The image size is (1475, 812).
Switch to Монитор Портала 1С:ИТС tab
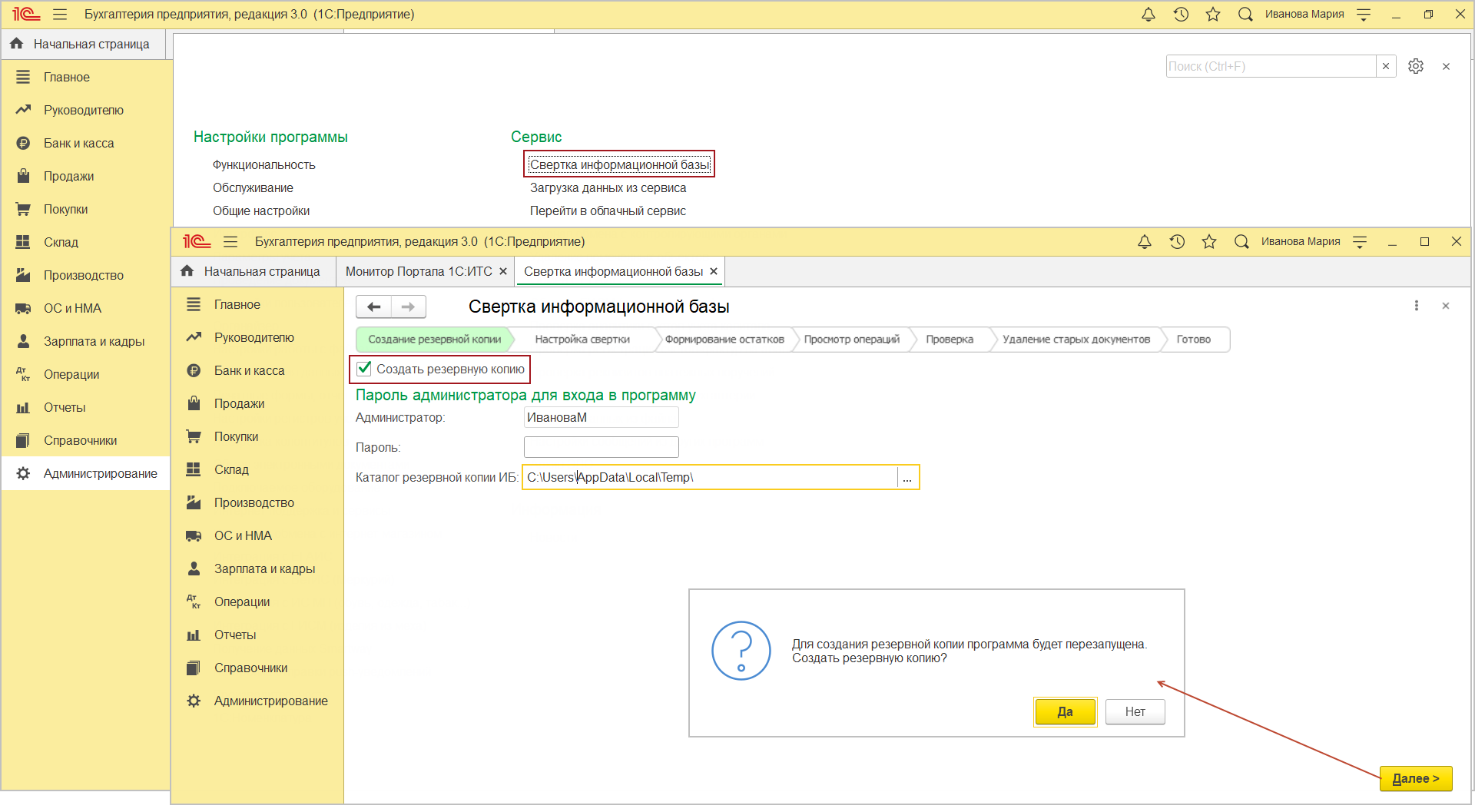(x=419, y=271)
